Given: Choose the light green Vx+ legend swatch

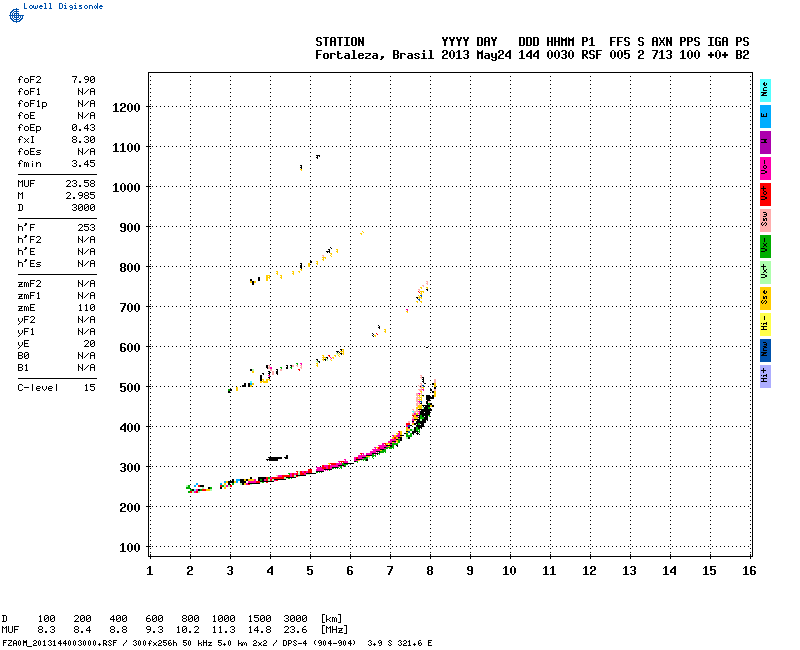Looking at the screenshot, I should [765, 272].
